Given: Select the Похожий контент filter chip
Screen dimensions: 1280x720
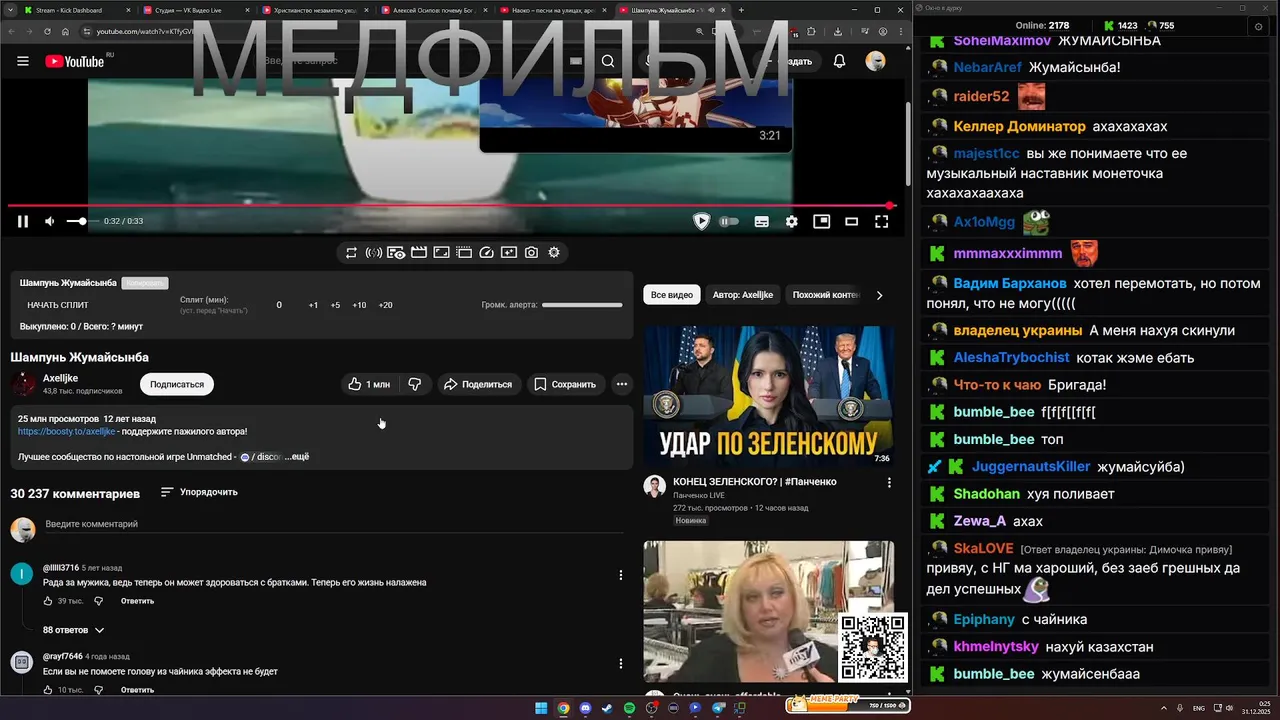Looking at the screenshot, I should (826, 295).
